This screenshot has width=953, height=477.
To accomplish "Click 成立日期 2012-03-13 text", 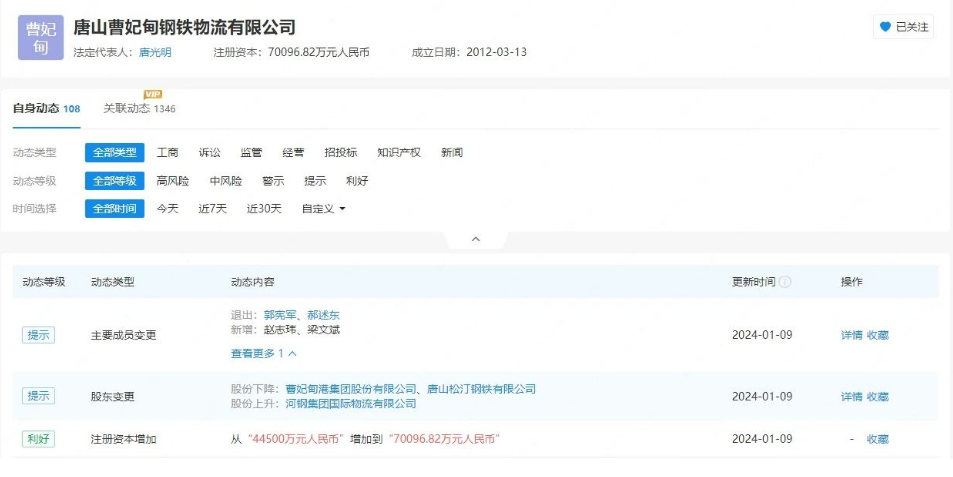I will click(x=469, y=52).
